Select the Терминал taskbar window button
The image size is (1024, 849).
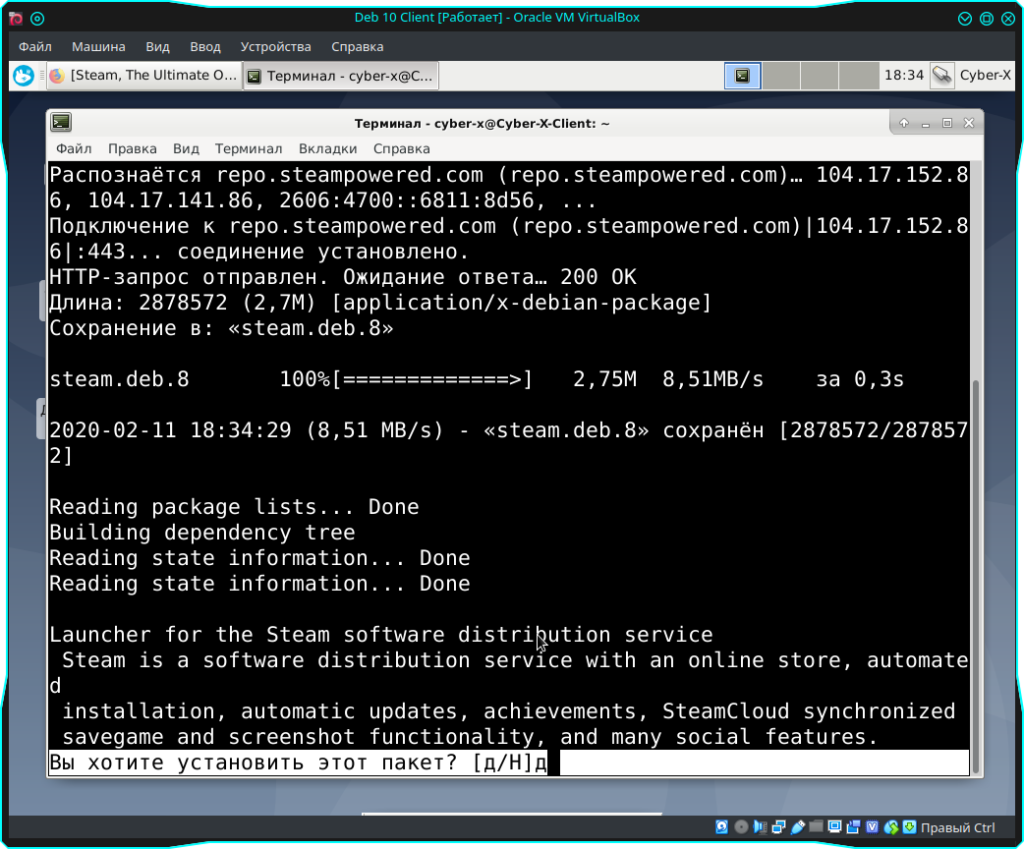[340, 76]
